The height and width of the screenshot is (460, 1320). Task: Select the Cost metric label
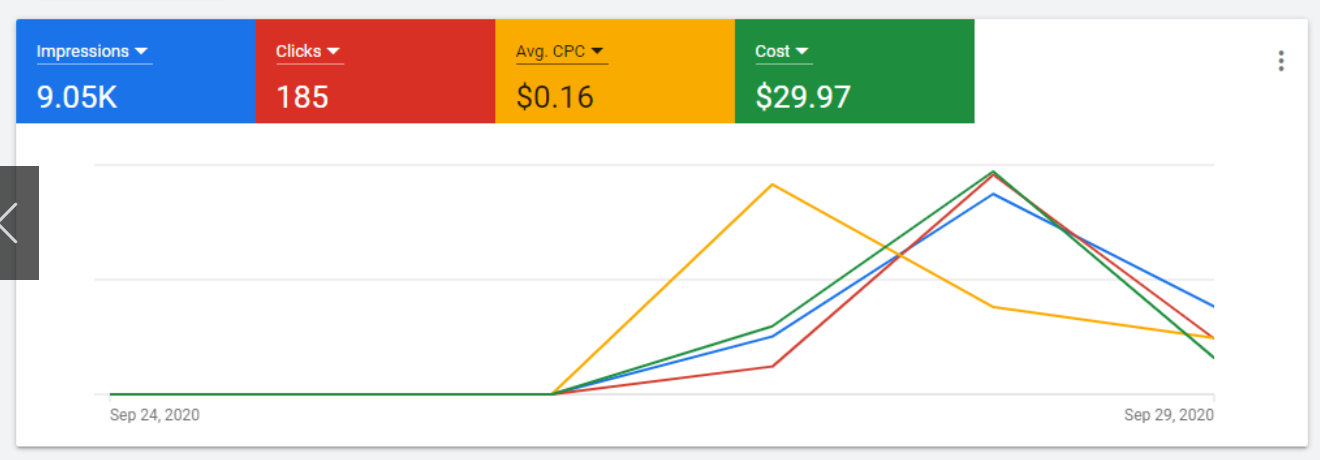coord(772,51)
